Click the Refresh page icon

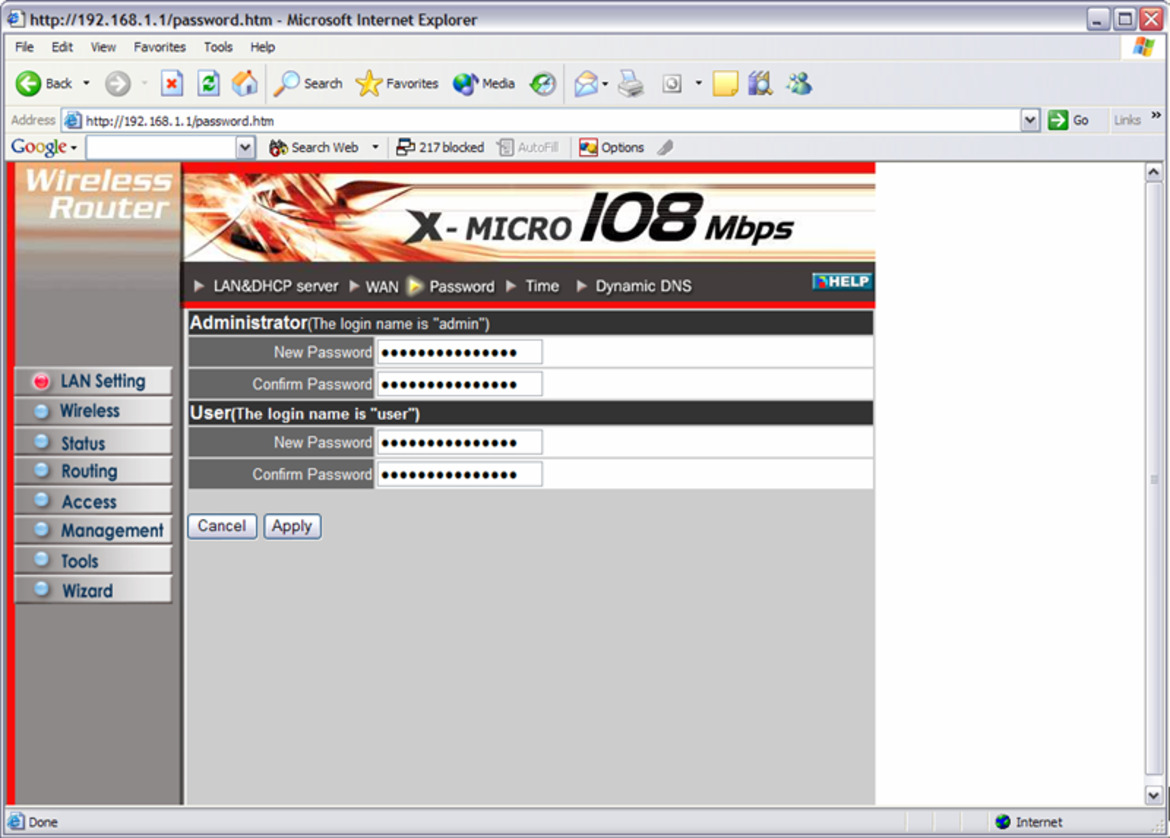click(208, 84)
